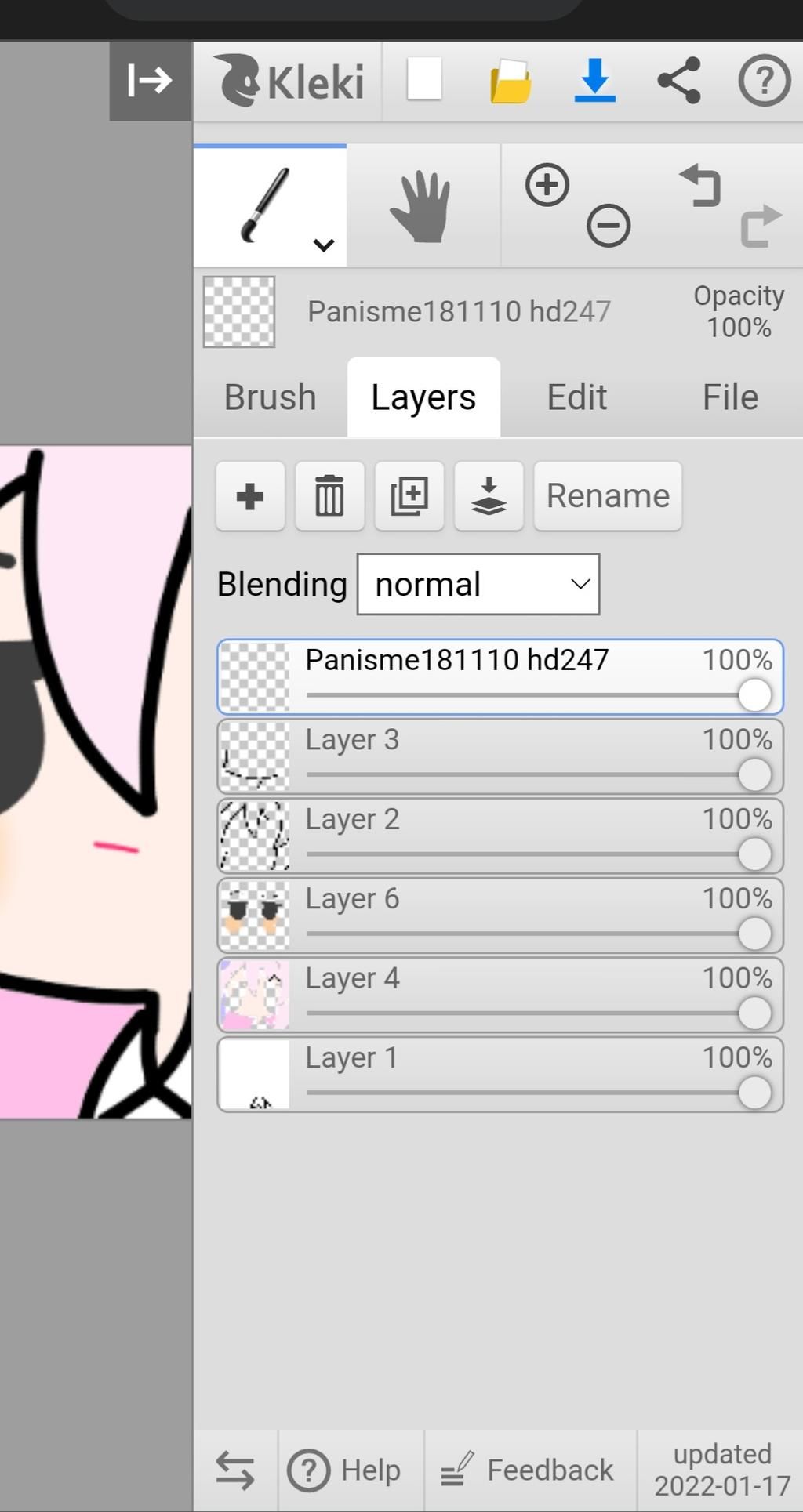The image size is (803, 1512).
Task: Delete the selected layer with trash icon
Action: (x=329, y=496)
